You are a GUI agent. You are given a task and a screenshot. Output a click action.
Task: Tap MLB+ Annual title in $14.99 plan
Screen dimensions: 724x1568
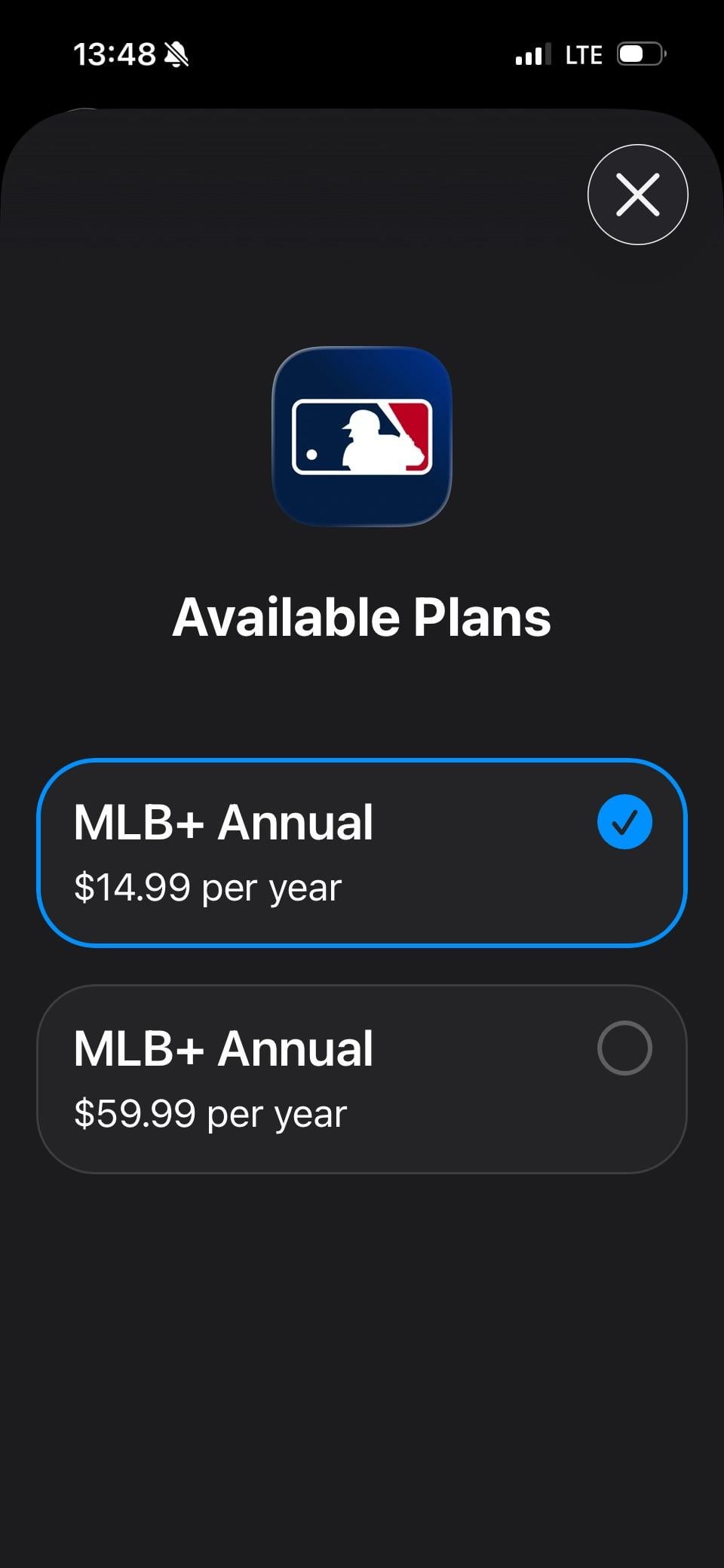click(223, 822)
